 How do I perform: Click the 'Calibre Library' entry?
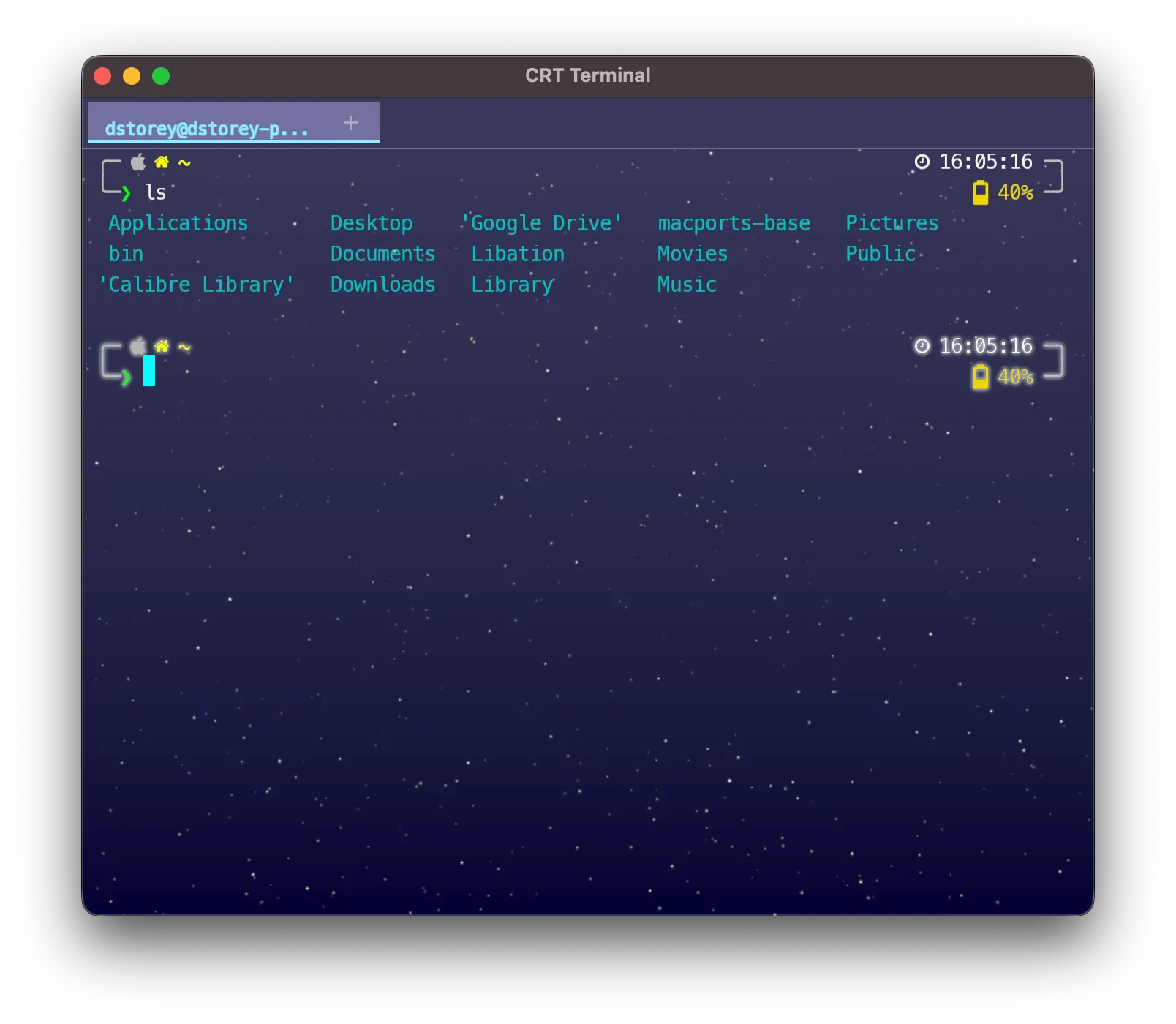pos(196,285)
